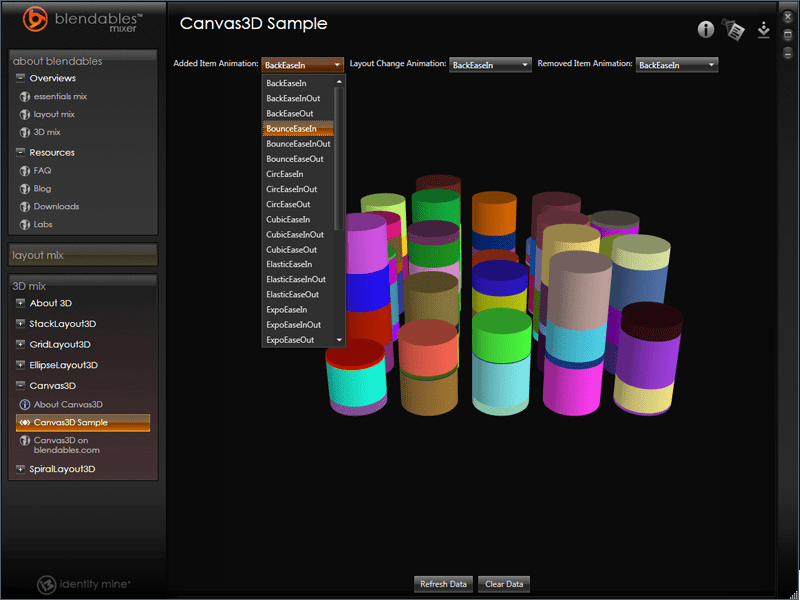
Task: Expand the SpiralLayout3D tree node
Action: [x=21, y=469]
